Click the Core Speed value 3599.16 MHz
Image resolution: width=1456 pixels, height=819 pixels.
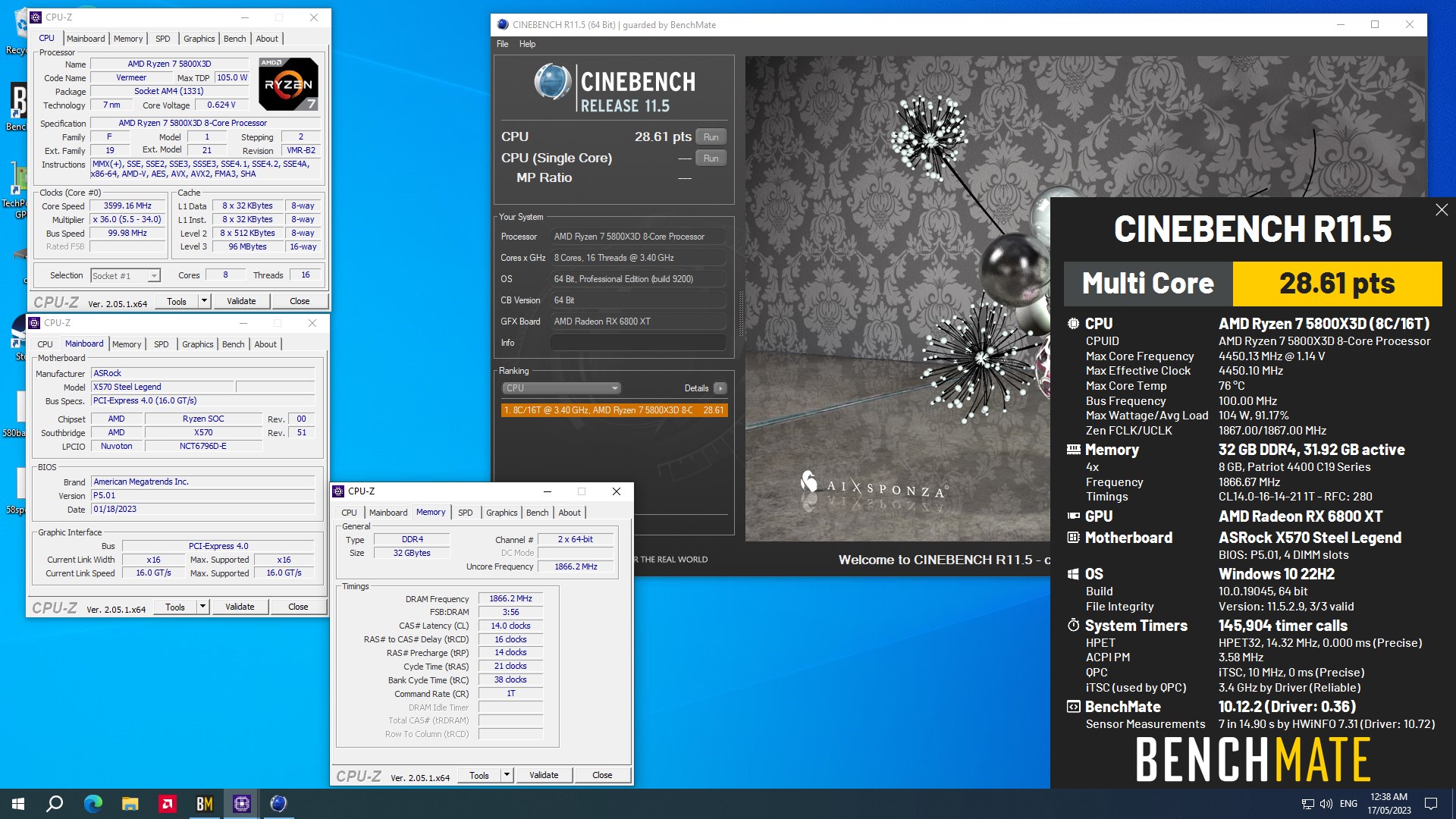(127, 206)
